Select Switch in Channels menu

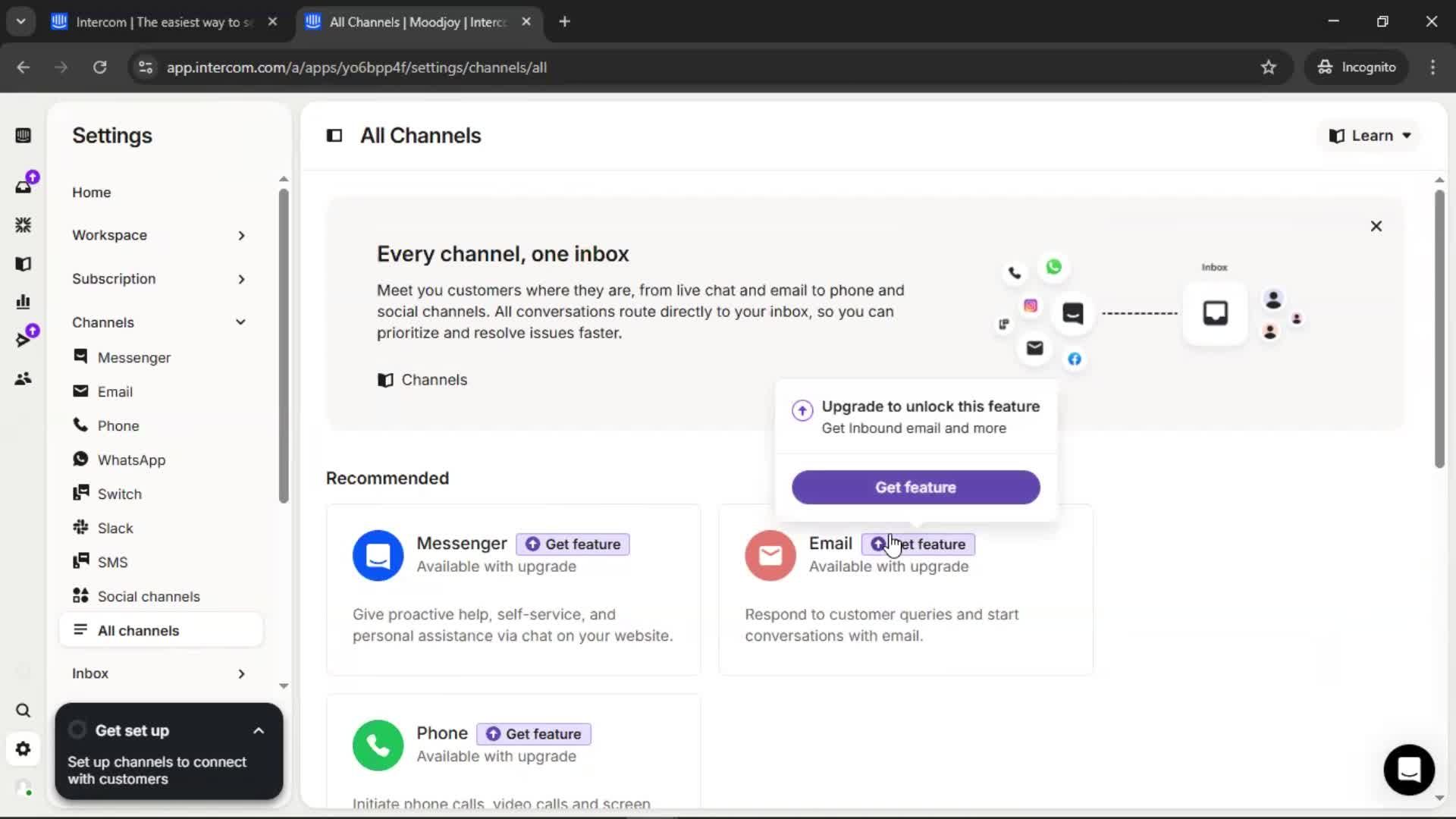pyautogui.click(x=120, y=494)
